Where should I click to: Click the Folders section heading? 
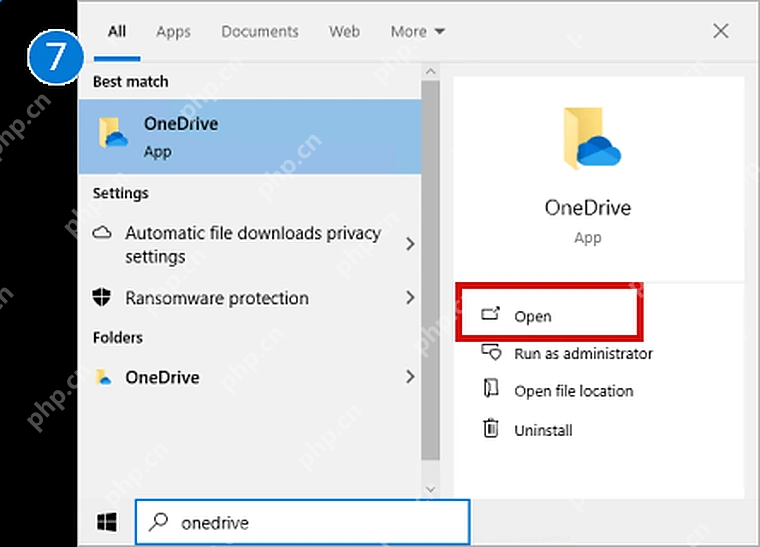click(117, 337)
